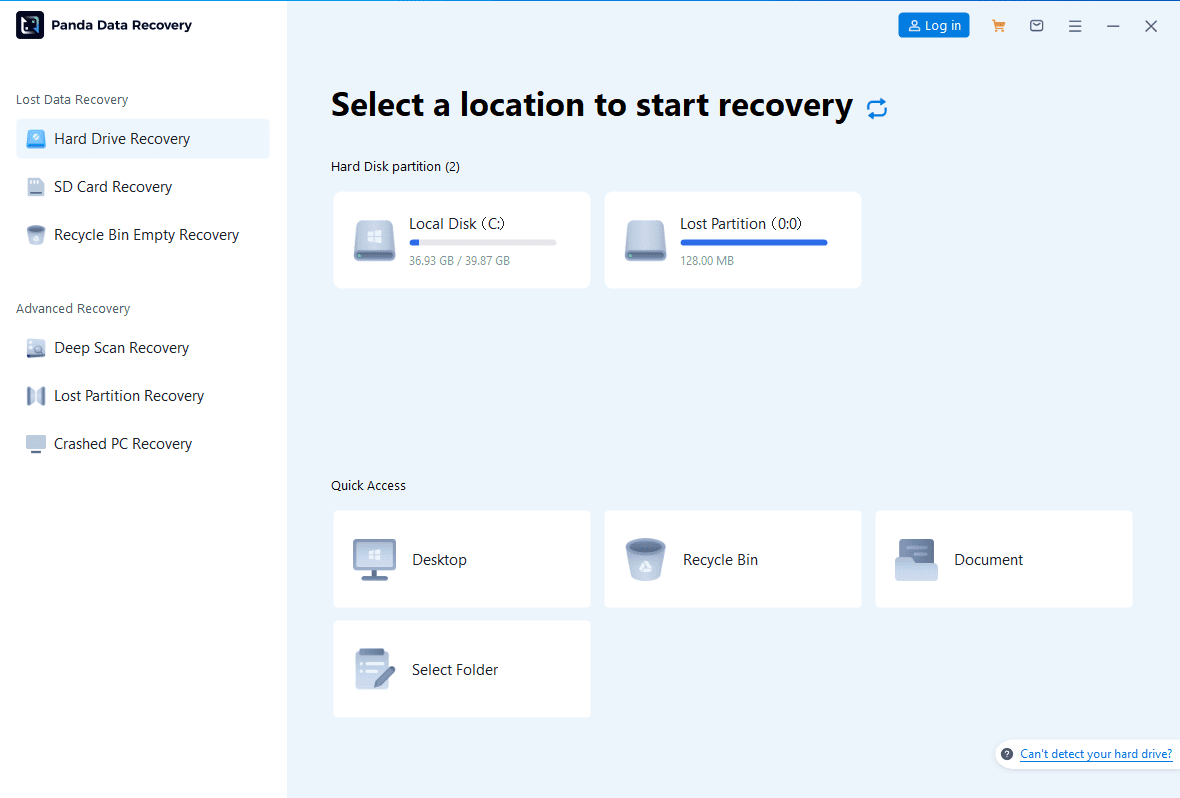Click the Panda Data Recovery logo icon
Image resolution: width=1180 pixels, height=798 pixels.
pyautogui.click(x=30, y=25)
